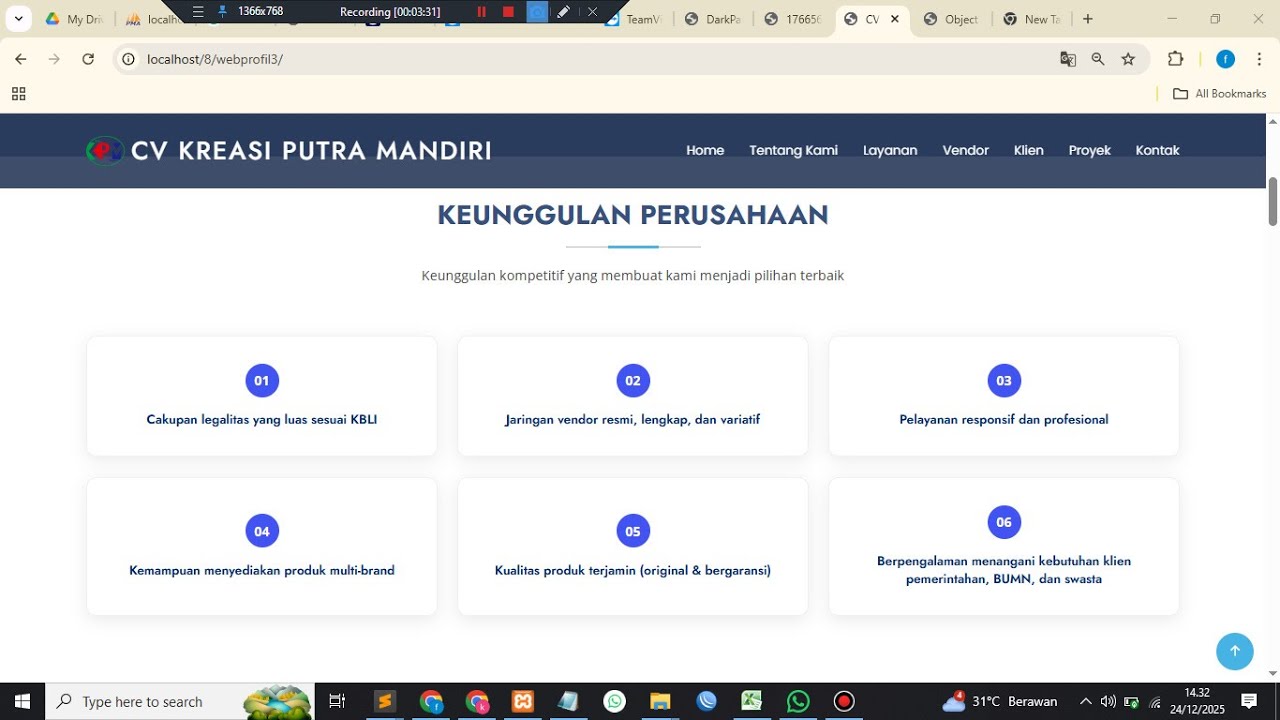1280x720 pixels.
Task: Show hidden system tray icons chevron
Action: pyautogui.click(x=1086, y=701)
